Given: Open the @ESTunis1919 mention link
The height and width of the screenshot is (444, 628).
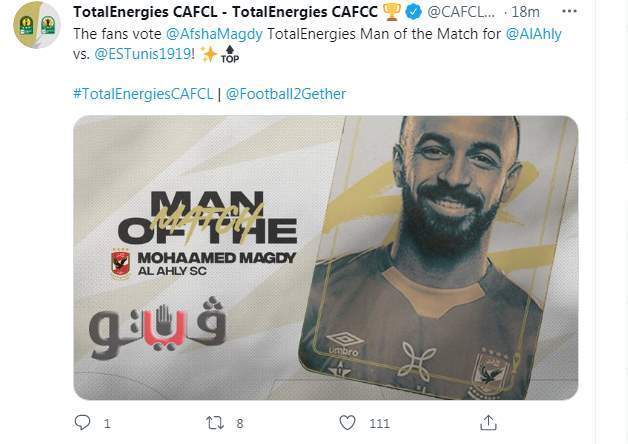Looking at the screenshot, I should coord(143,54).
